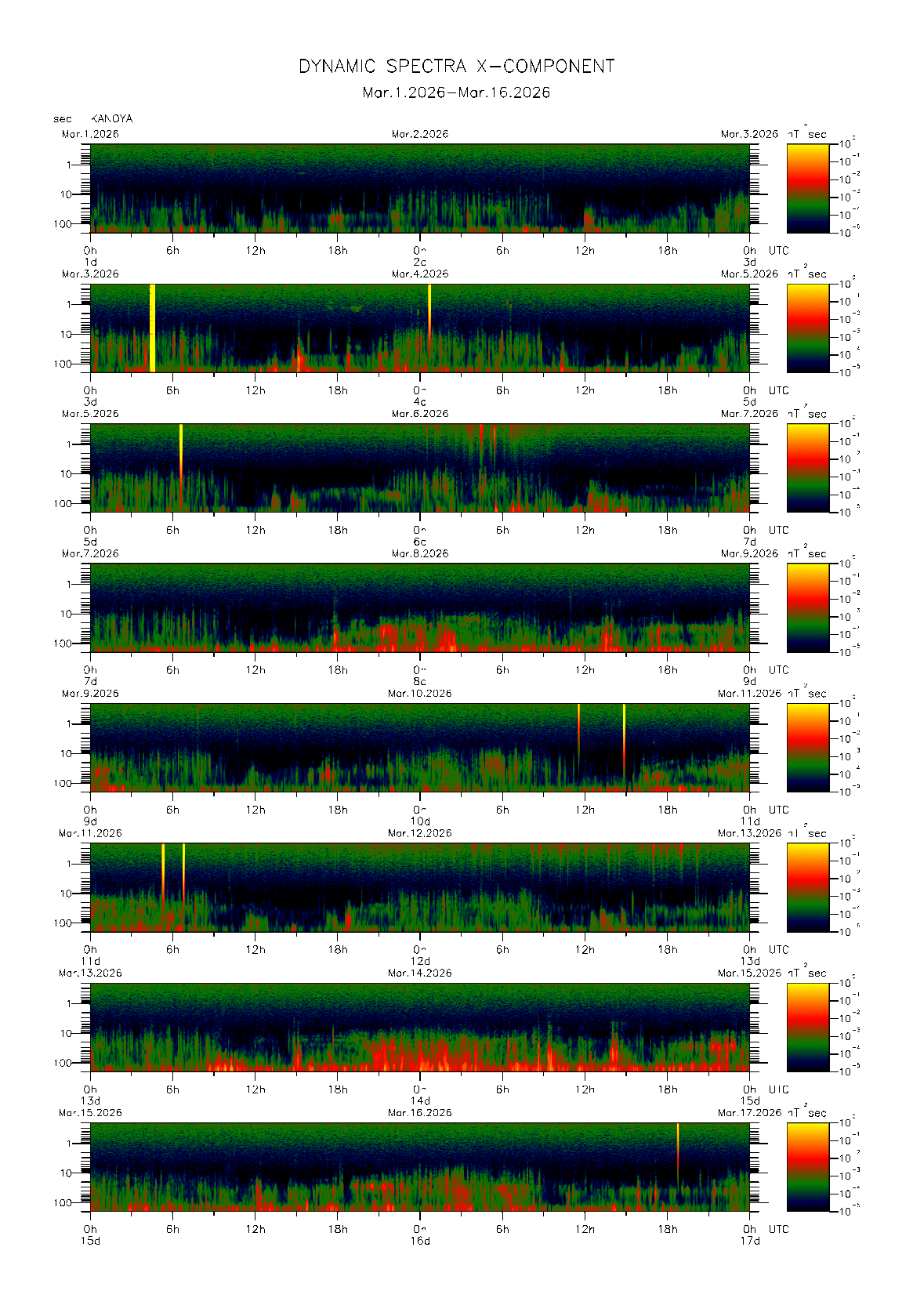This screenshot has width=913, height=1316.
Task: Click the colorbar of the seventh spectrogram
Action: point(807,1026)
